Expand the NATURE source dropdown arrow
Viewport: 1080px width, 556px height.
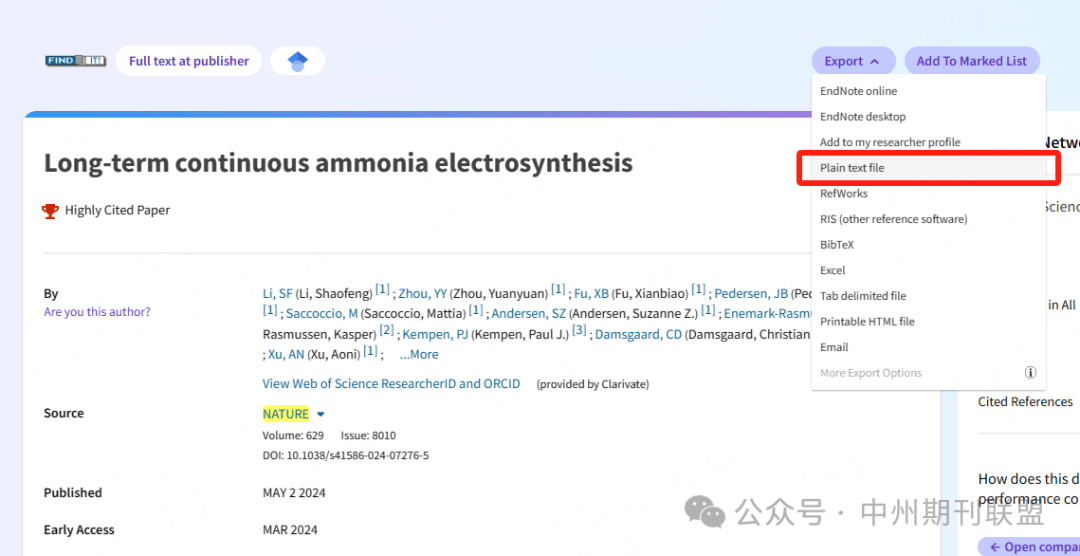321,414
